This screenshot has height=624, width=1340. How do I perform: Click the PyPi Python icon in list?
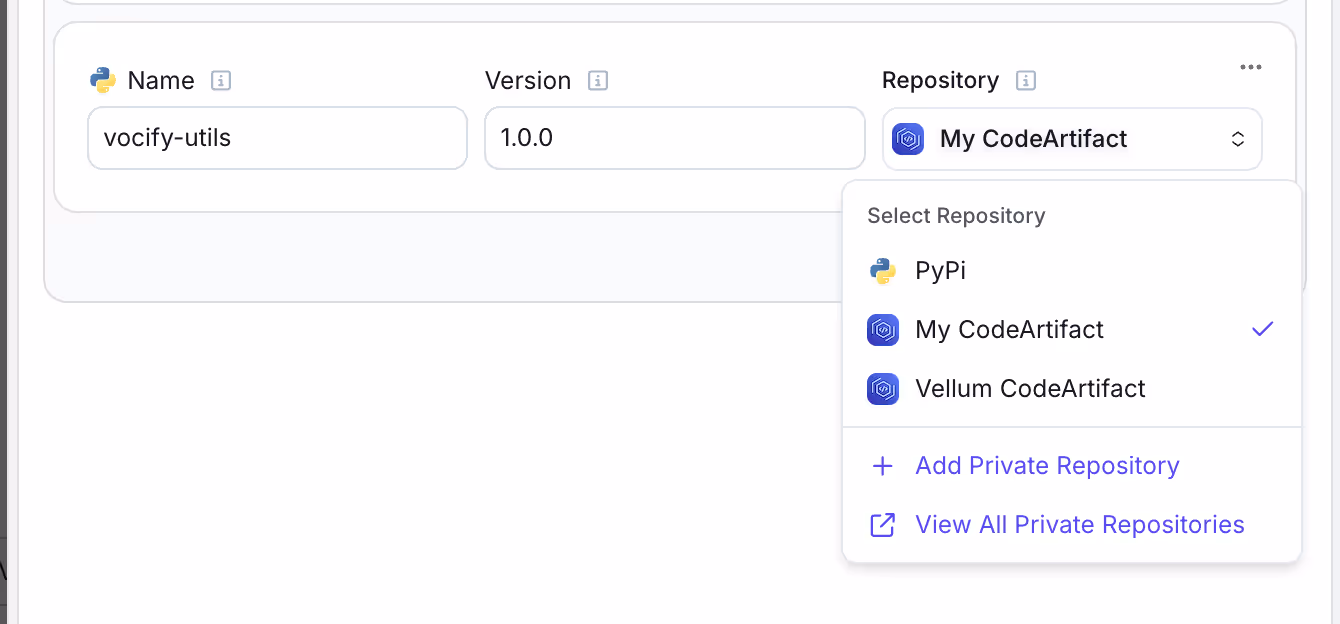[882, 271]
